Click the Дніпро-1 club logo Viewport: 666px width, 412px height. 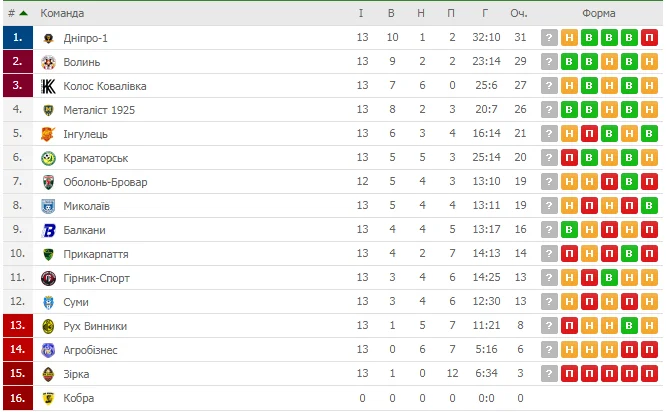point(48,38)
